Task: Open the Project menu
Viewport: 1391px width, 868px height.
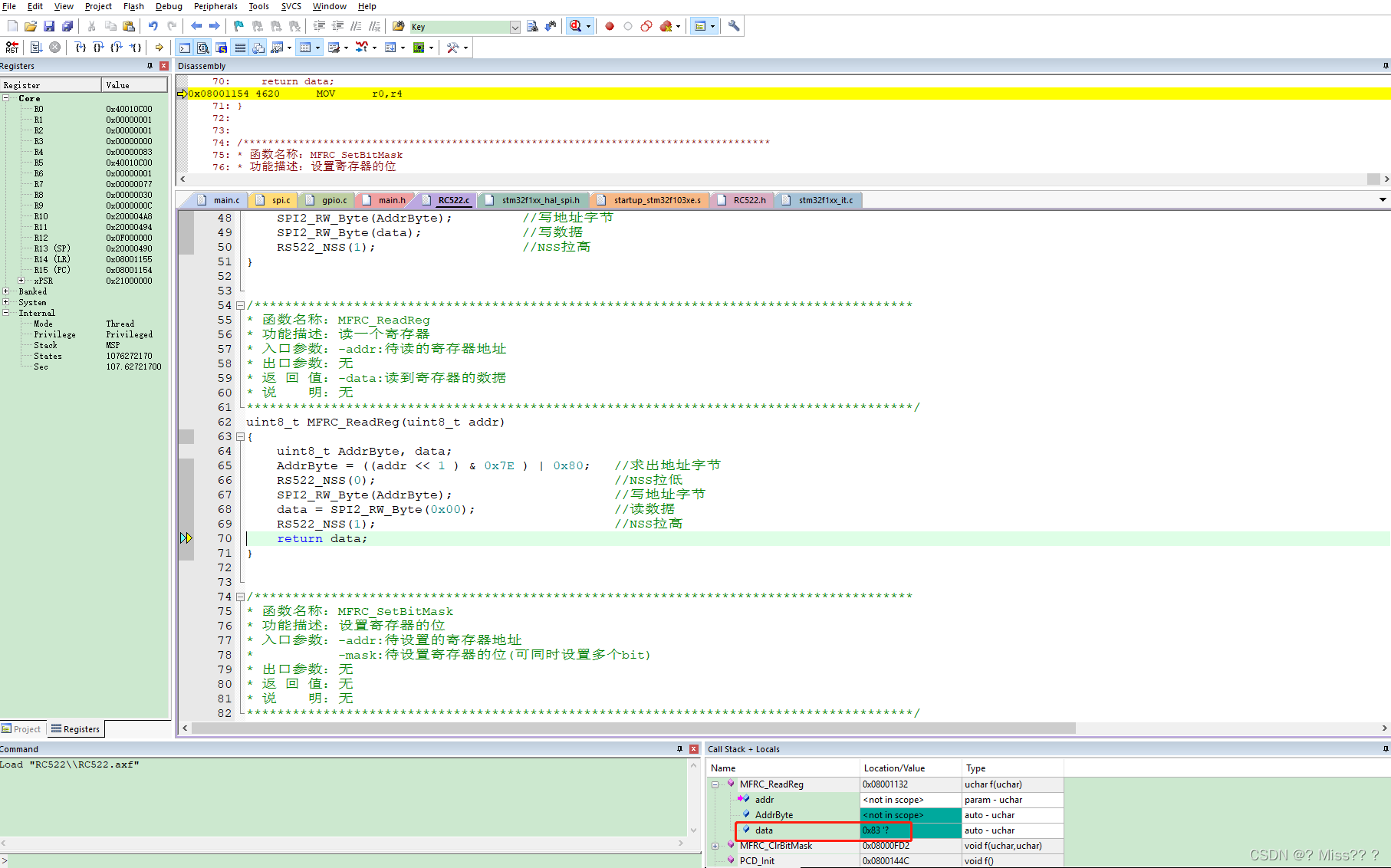Action: tap(98, 6)
